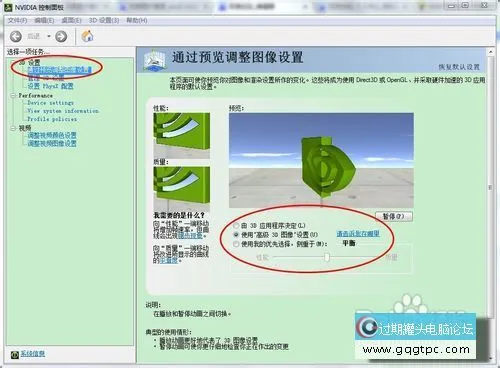Screen dimensions: 500x368
Task: Click the system information icon at bottom left
Action: tap(15, 354)
